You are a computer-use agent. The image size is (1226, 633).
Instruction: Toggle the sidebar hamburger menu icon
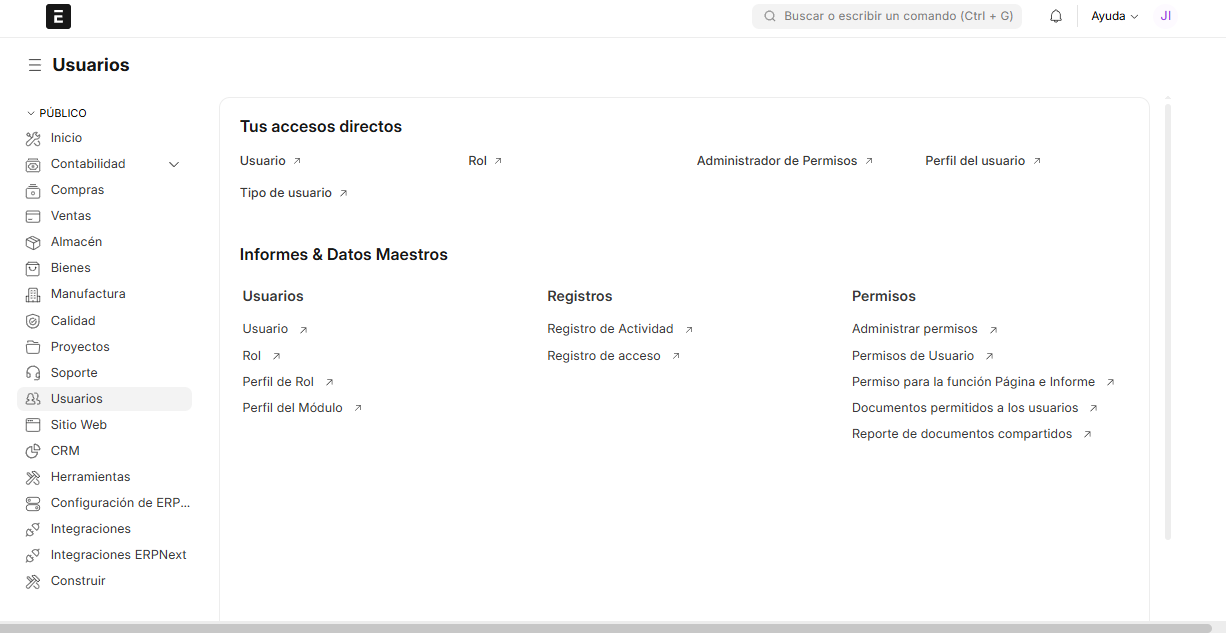35,65
